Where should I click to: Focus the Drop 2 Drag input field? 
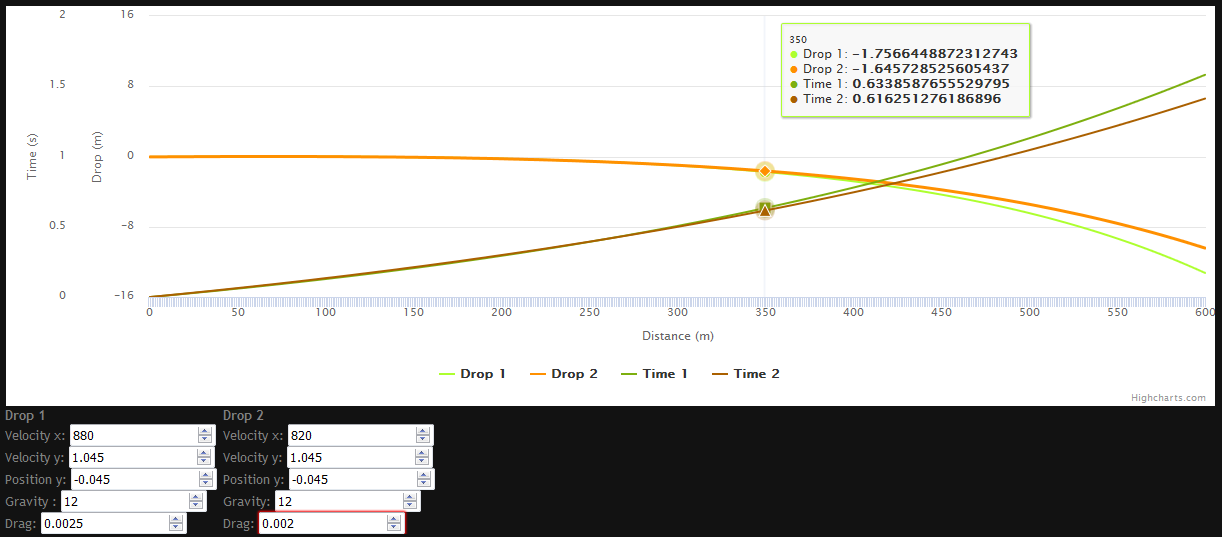(x=322, y=524)
